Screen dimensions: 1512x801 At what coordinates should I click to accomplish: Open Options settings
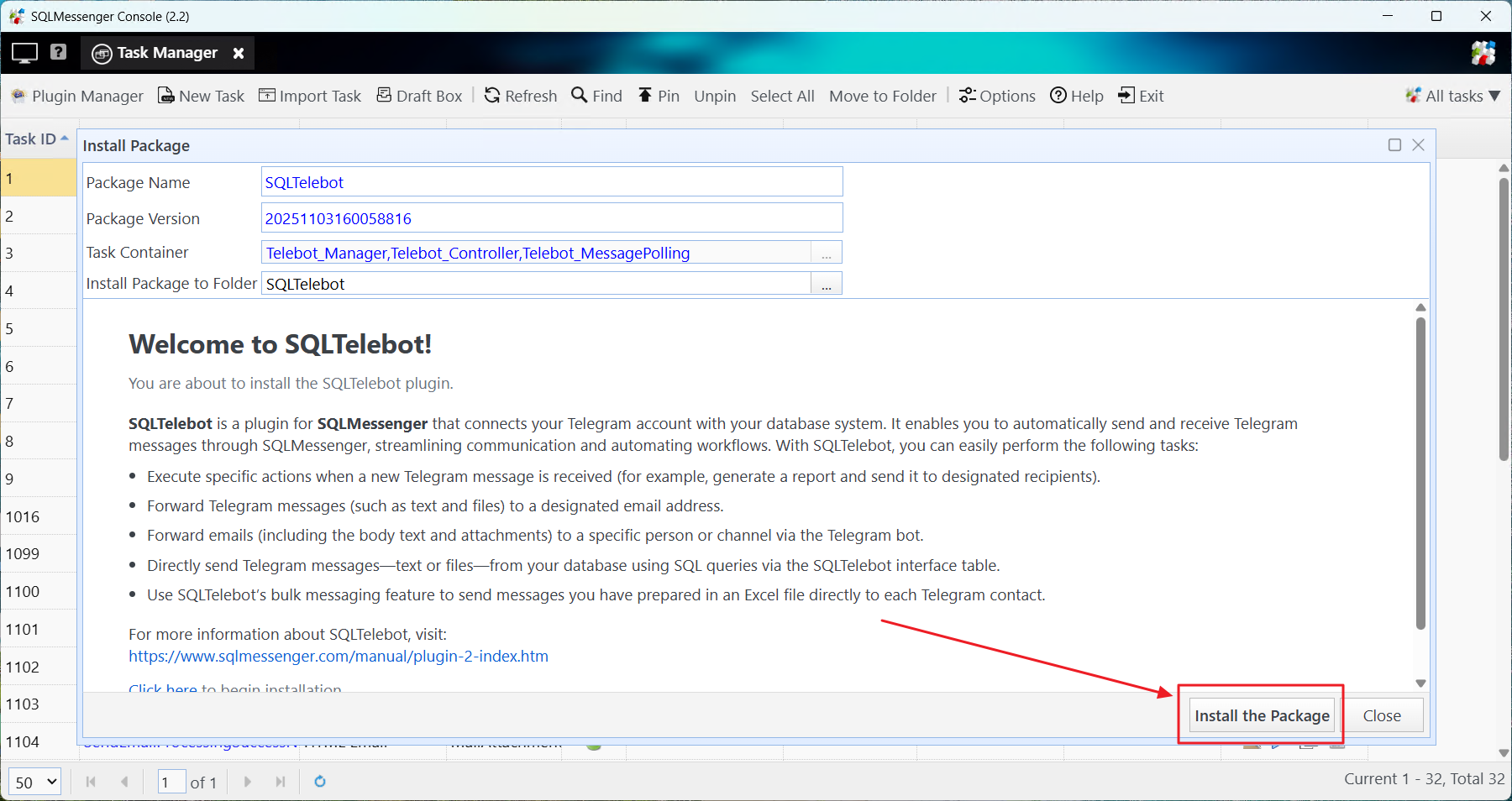click(x=997, y=96)
